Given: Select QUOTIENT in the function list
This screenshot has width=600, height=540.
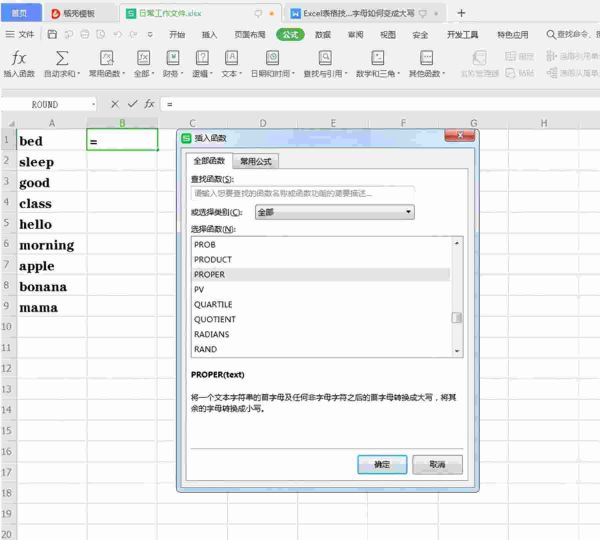Looking at the screenshot, I should tap(321, 319).
